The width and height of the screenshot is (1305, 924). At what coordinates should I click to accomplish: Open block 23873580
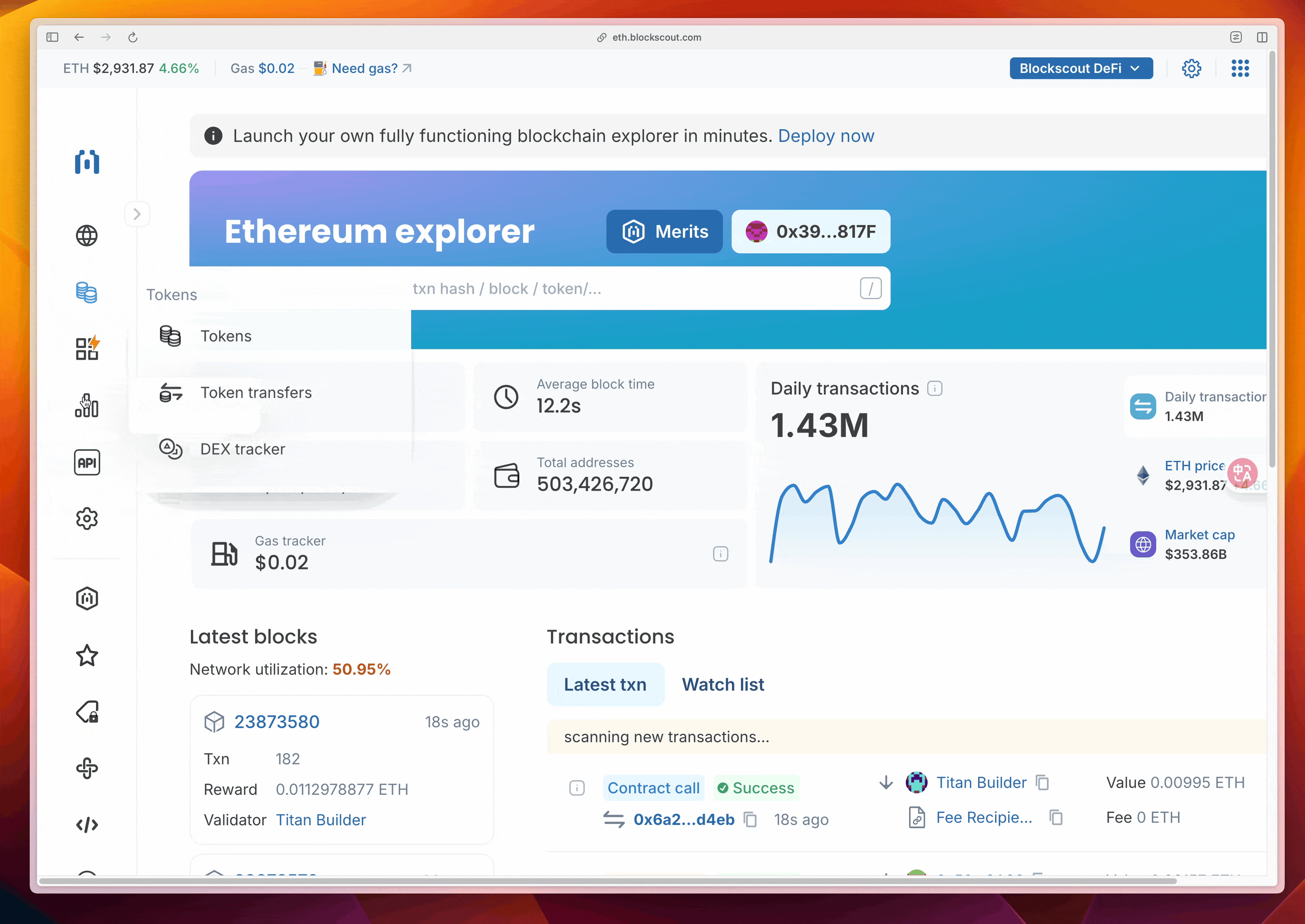[277, 722]
